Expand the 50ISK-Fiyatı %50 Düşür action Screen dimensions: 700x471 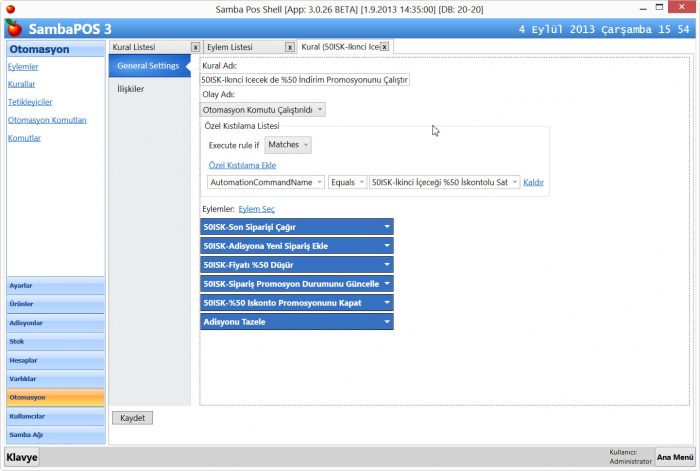[386, 265]
